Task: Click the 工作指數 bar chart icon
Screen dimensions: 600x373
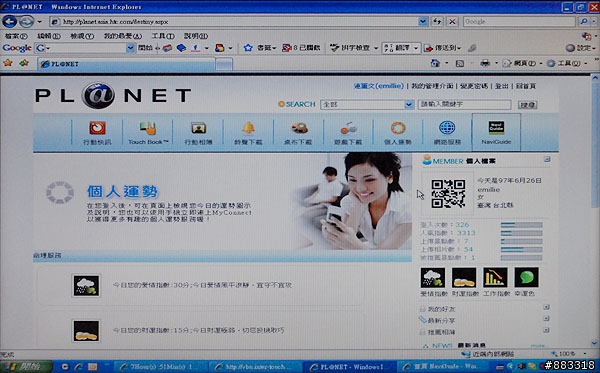Action: click(495, 277)
